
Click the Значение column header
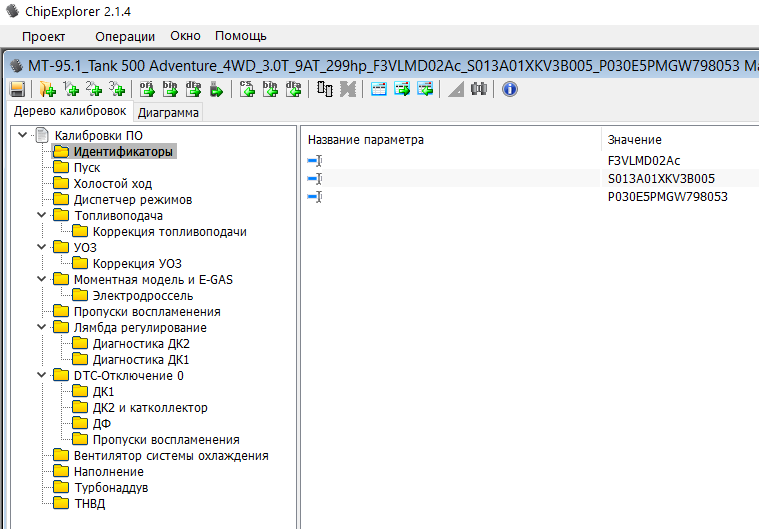(634, 140)
